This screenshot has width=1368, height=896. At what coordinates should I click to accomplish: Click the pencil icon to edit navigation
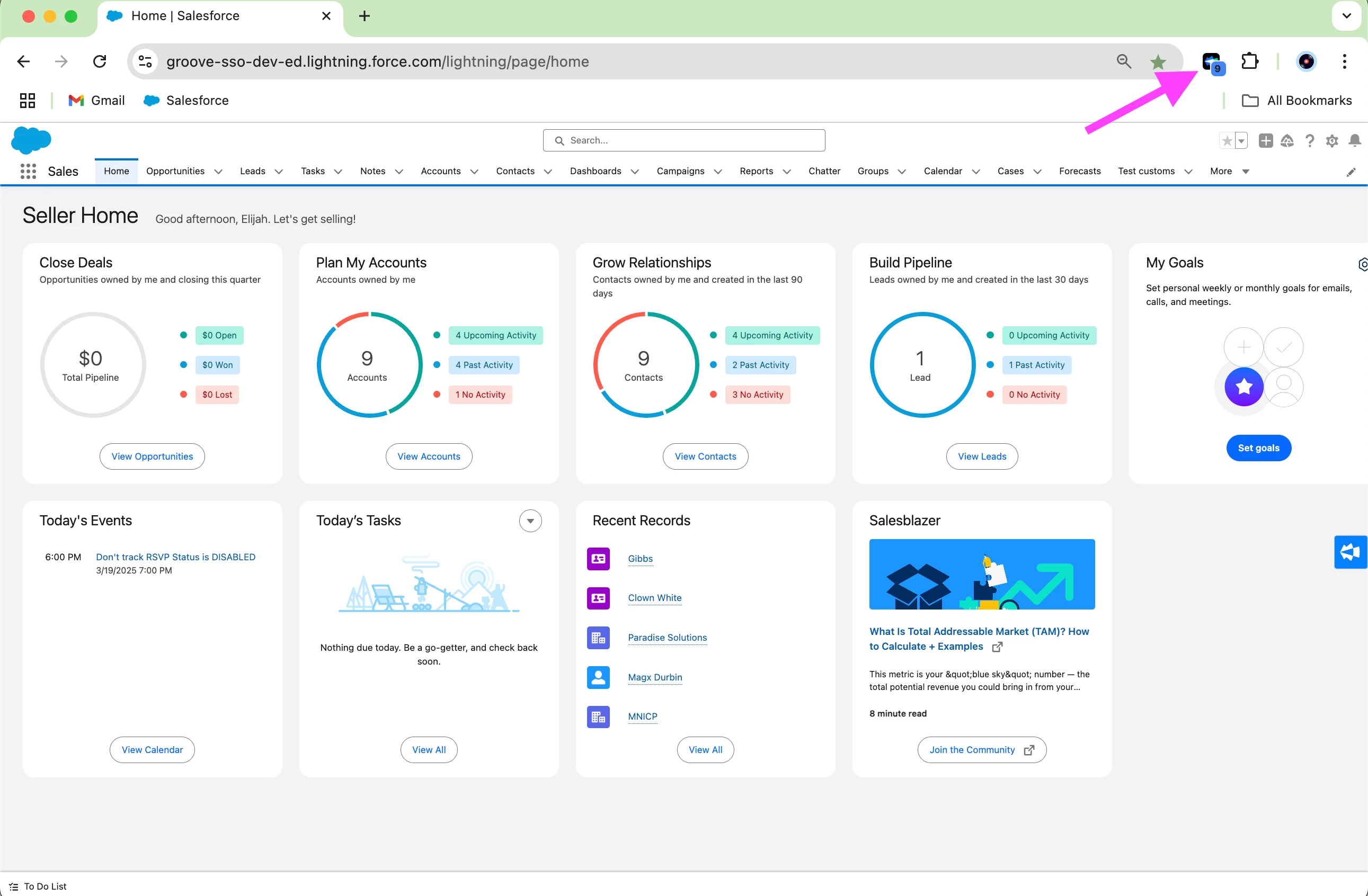tap(1351, 172)
